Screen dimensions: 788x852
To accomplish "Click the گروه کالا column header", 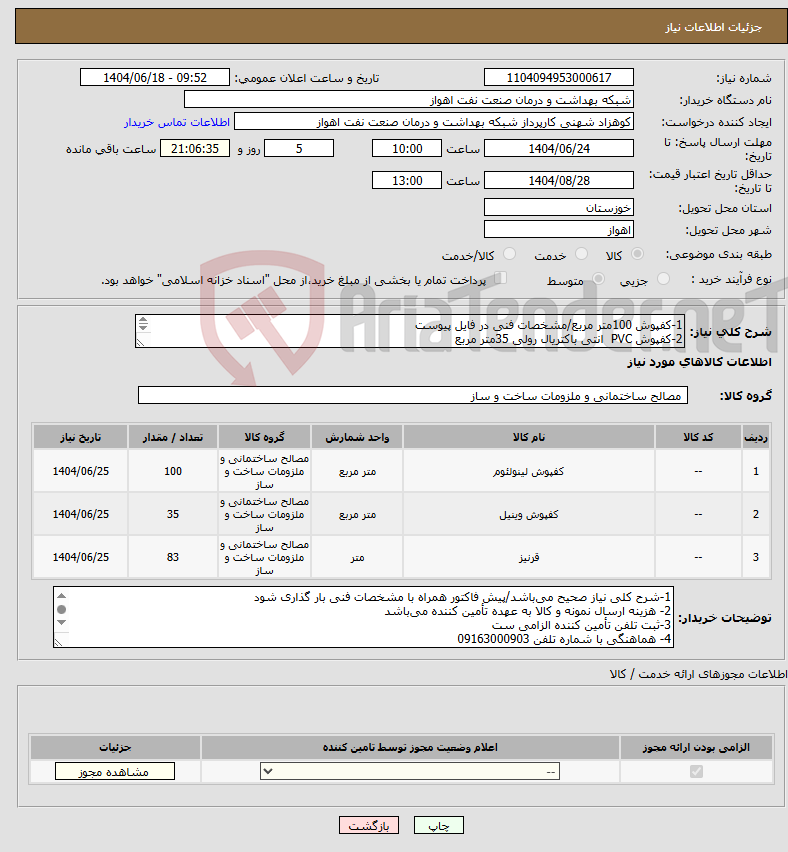I will [264, 437].
